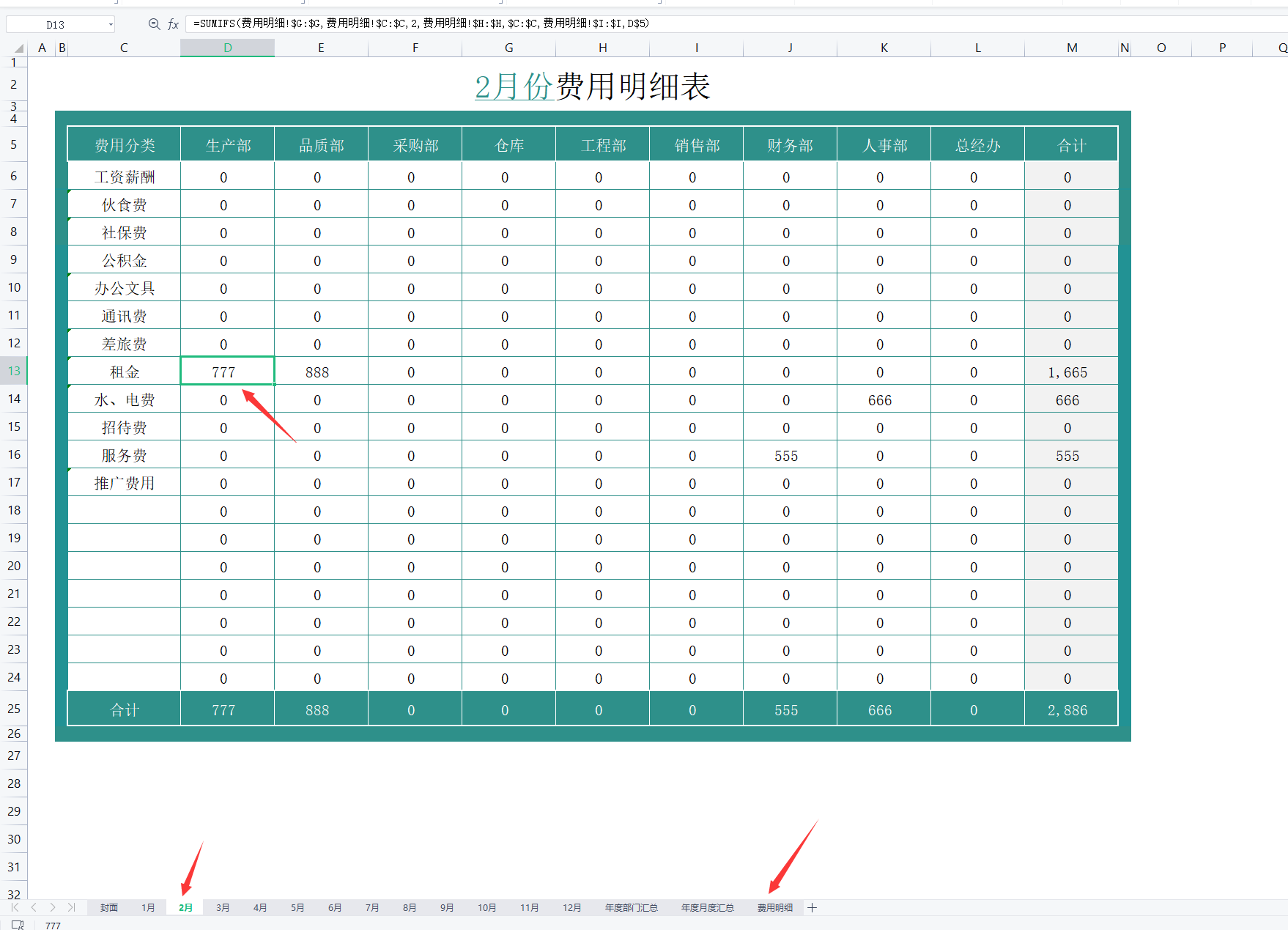1288x930 pixels.
Task: Add a new sheet with plus button
Action: pos(812,907)
